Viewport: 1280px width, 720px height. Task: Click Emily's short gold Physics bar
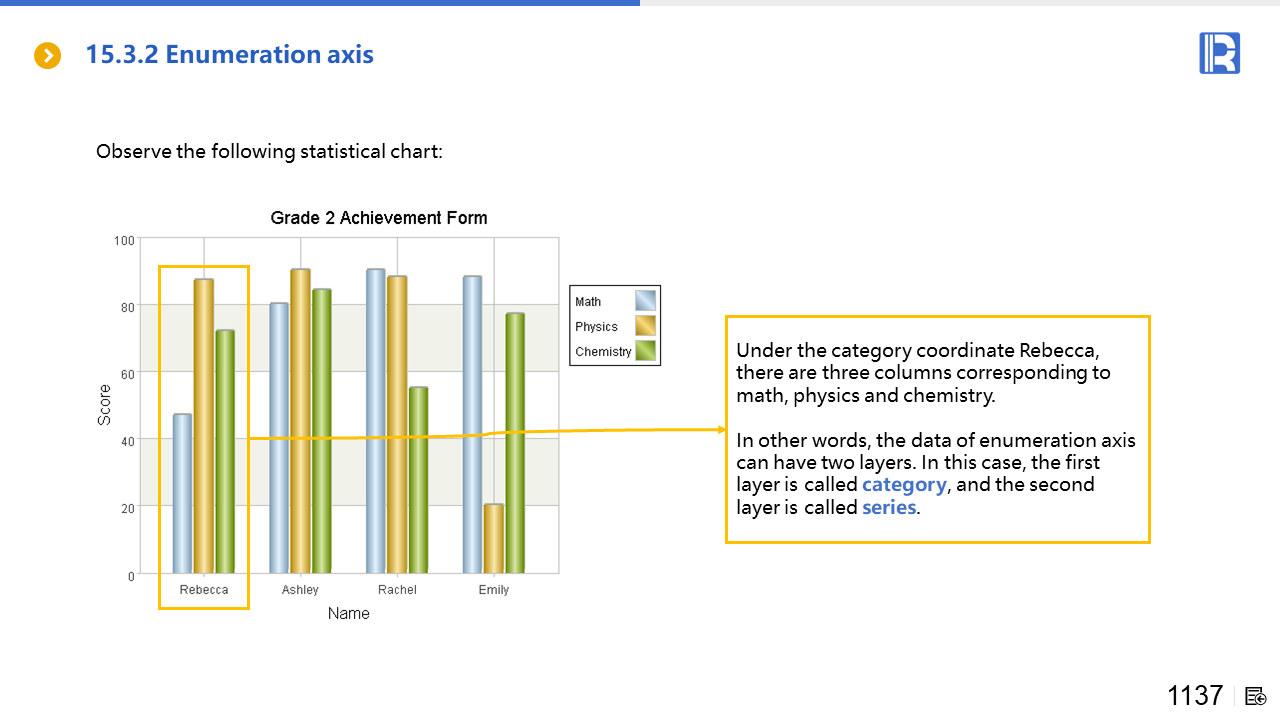[494, 538]
